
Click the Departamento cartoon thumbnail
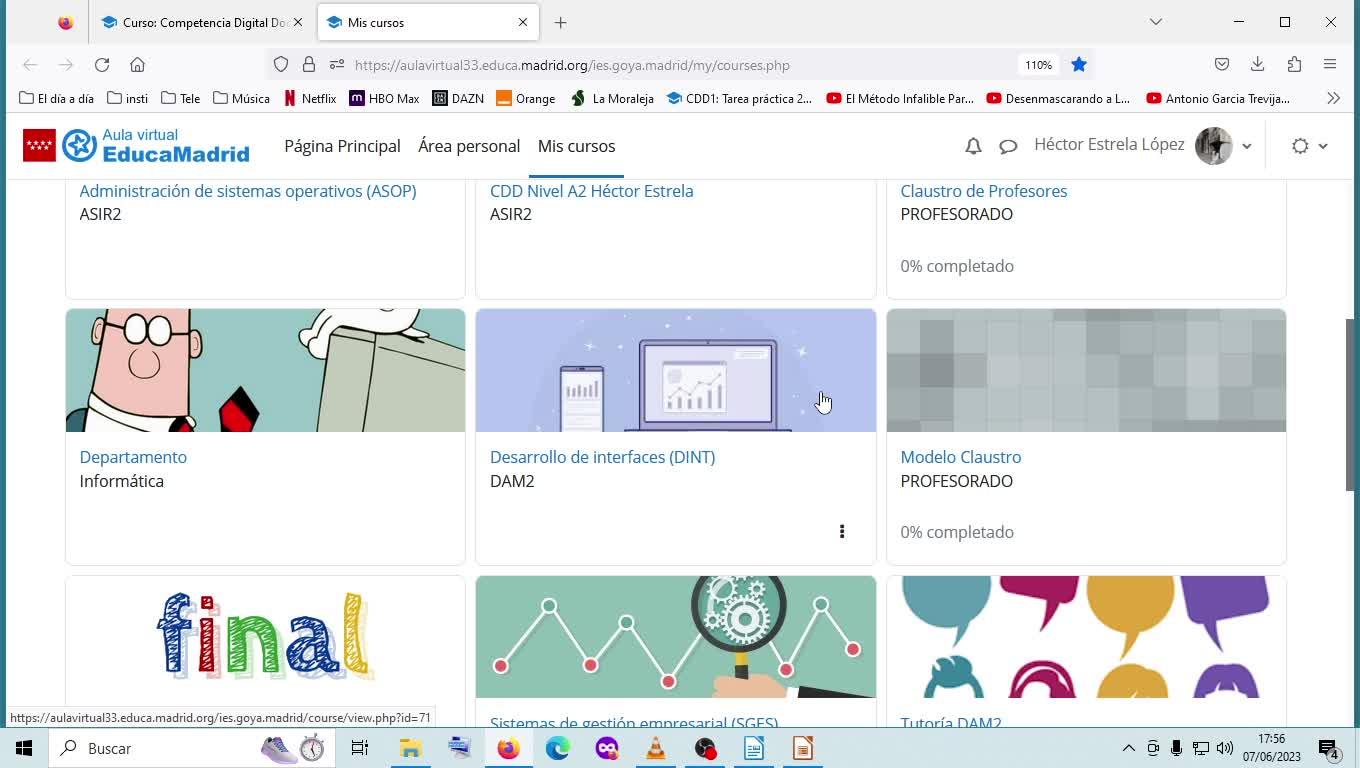point(265,370)
